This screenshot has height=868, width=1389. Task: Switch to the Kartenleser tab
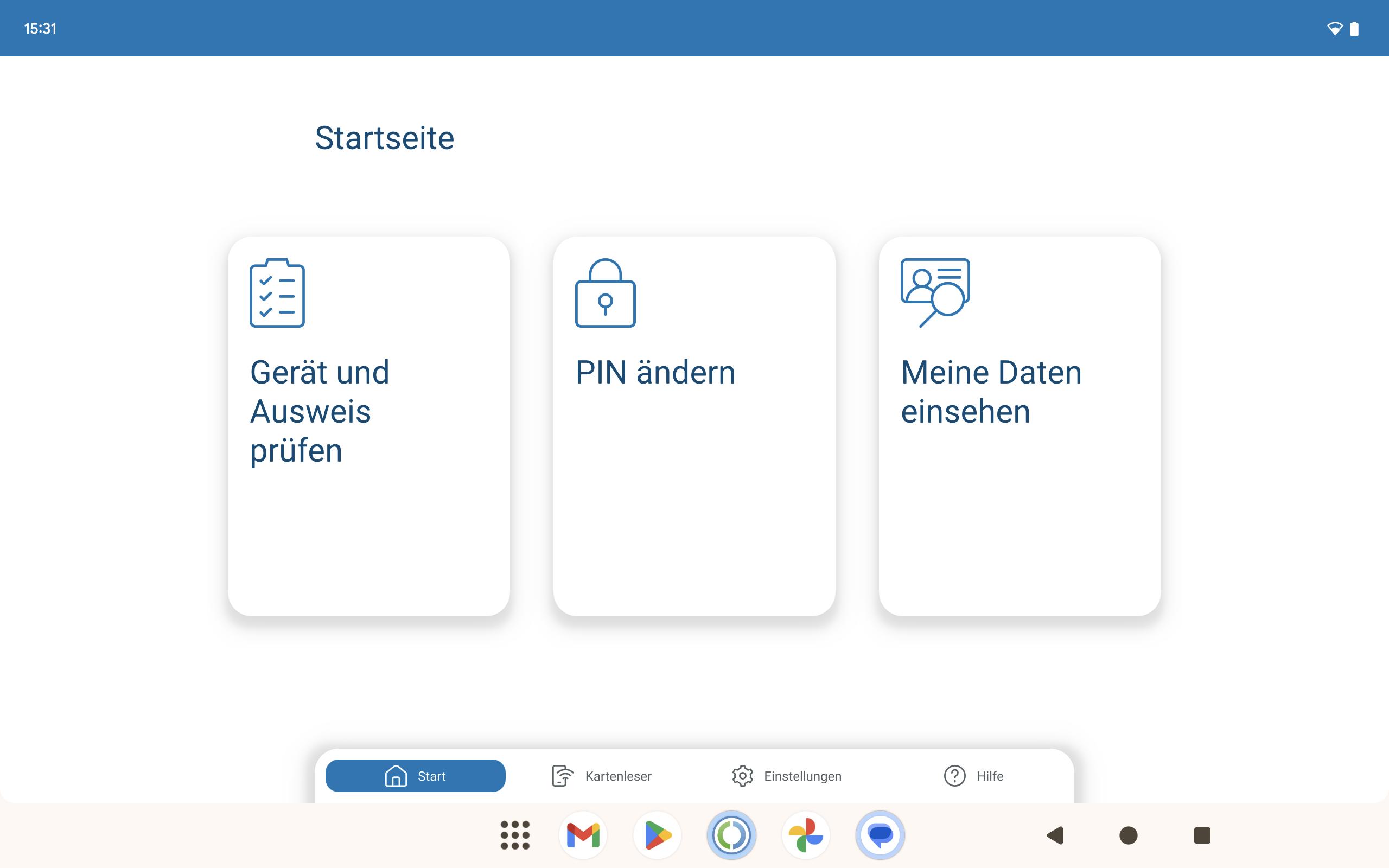(601, 776)
